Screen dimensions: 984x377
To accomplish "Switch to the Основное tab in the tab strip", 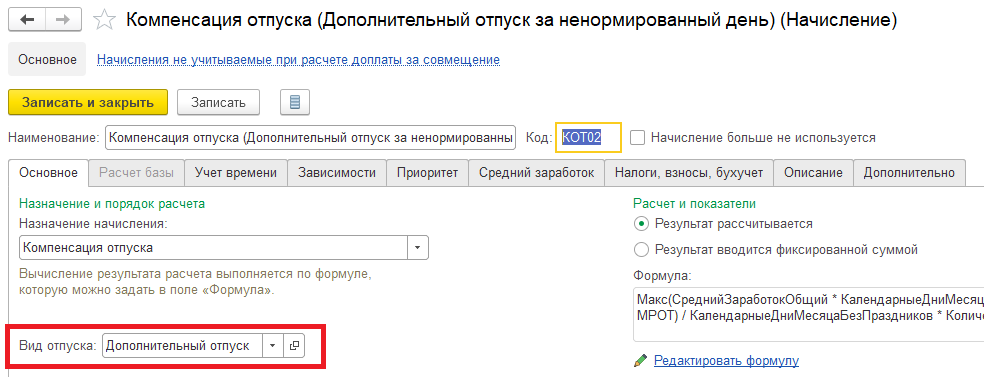I will coord(48,173).
